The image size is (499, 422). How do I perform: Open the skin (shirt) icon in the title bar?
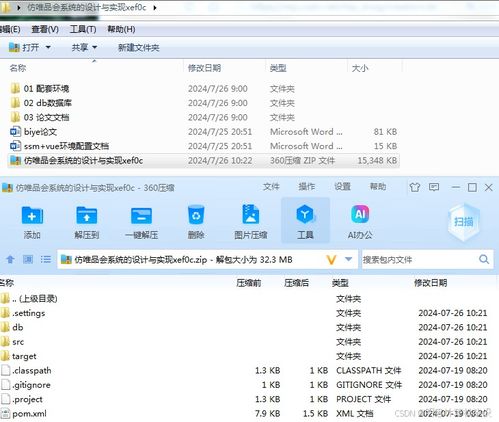415,187
